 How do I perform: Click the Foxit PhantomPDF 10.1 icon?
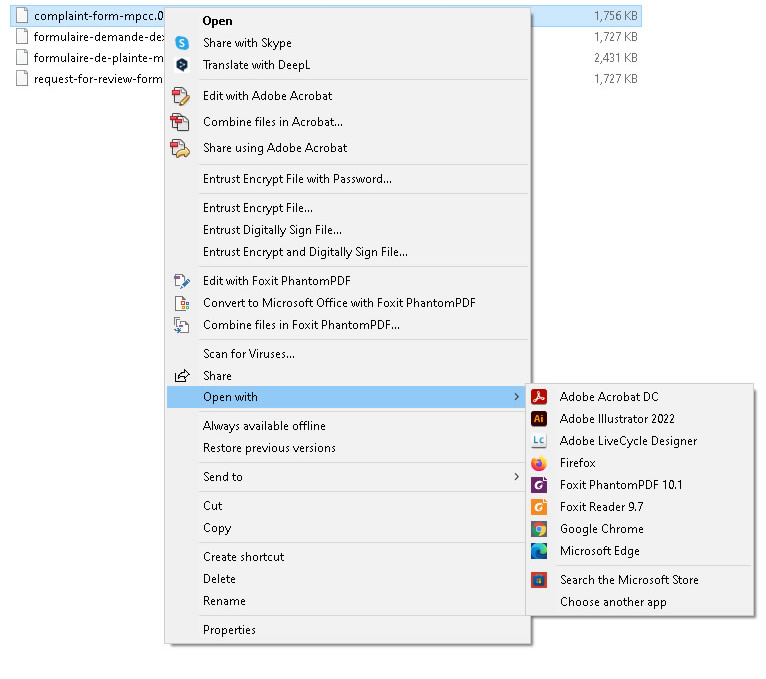pos(539,485)
